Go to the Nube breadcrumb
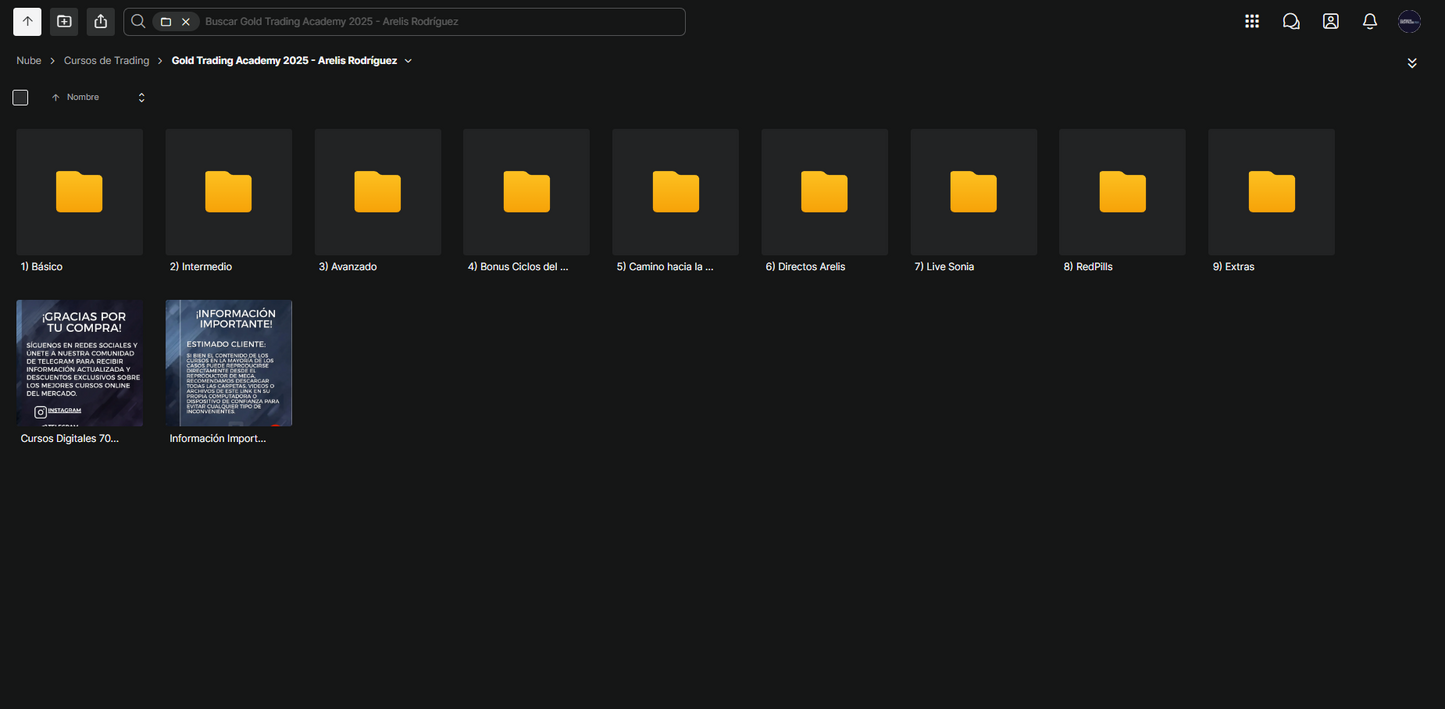1445x709 pixels. [x=29, y=61]
